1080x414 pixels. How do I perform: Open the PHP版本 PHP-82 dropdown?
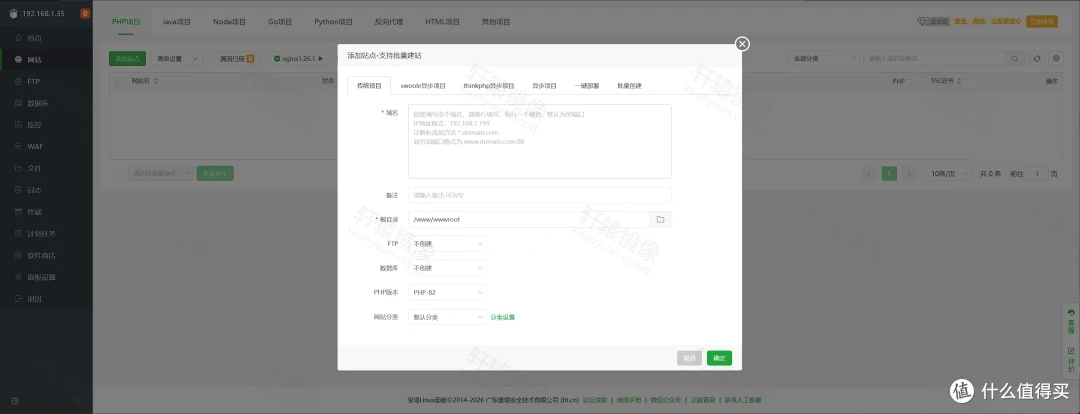point(447,292)
